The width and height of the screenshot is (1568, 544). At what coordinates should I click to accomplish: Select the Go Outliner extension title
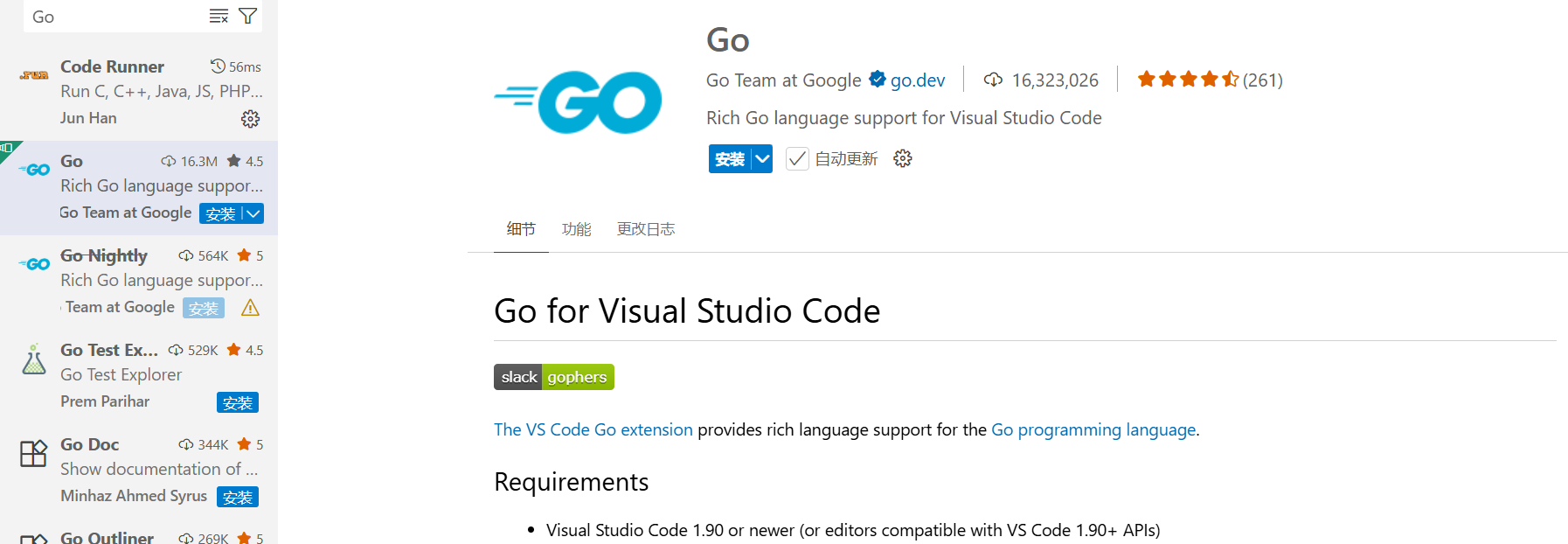[107, 537]
